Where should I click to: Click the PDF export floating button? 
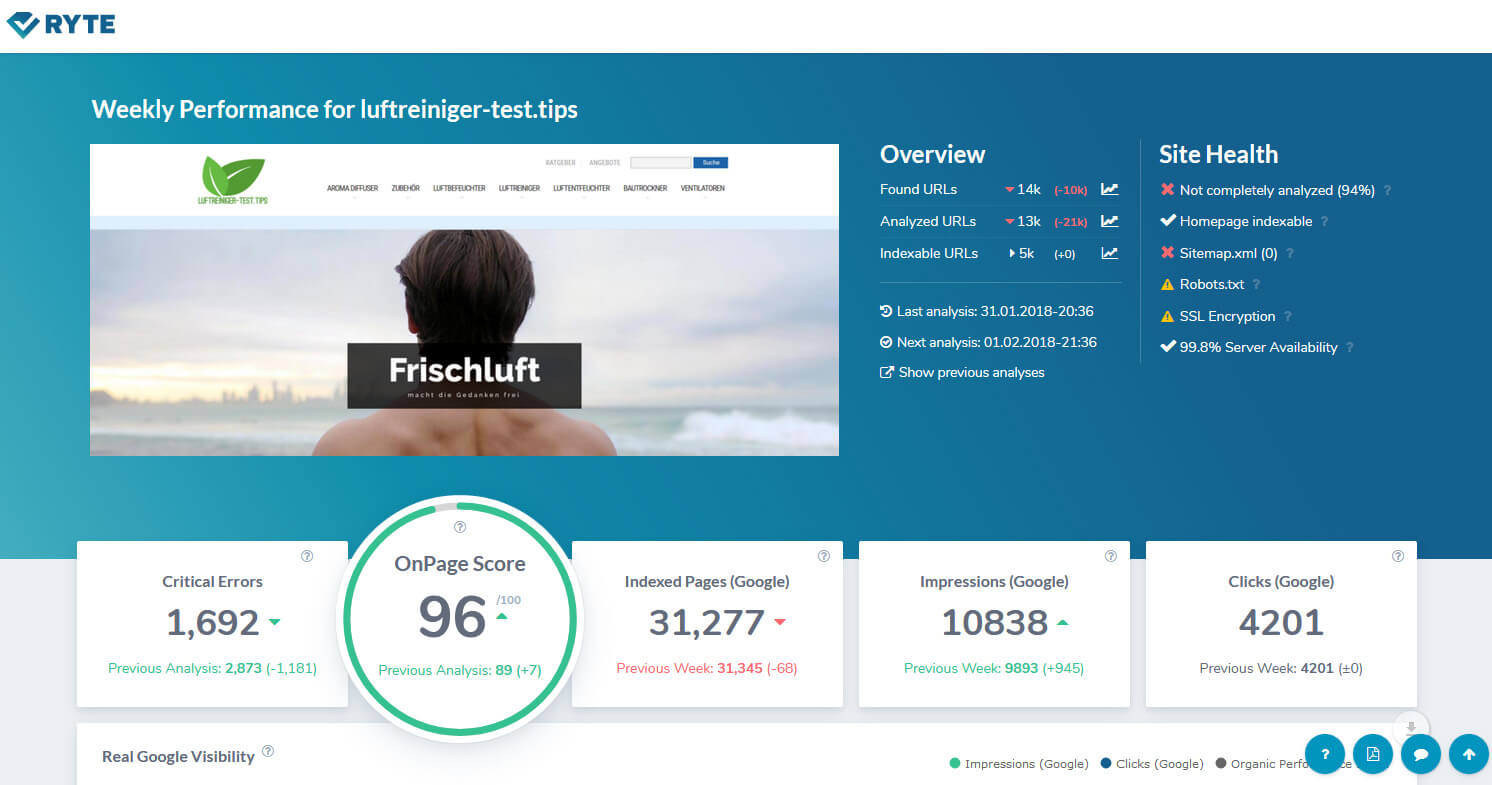point(1372,755)
